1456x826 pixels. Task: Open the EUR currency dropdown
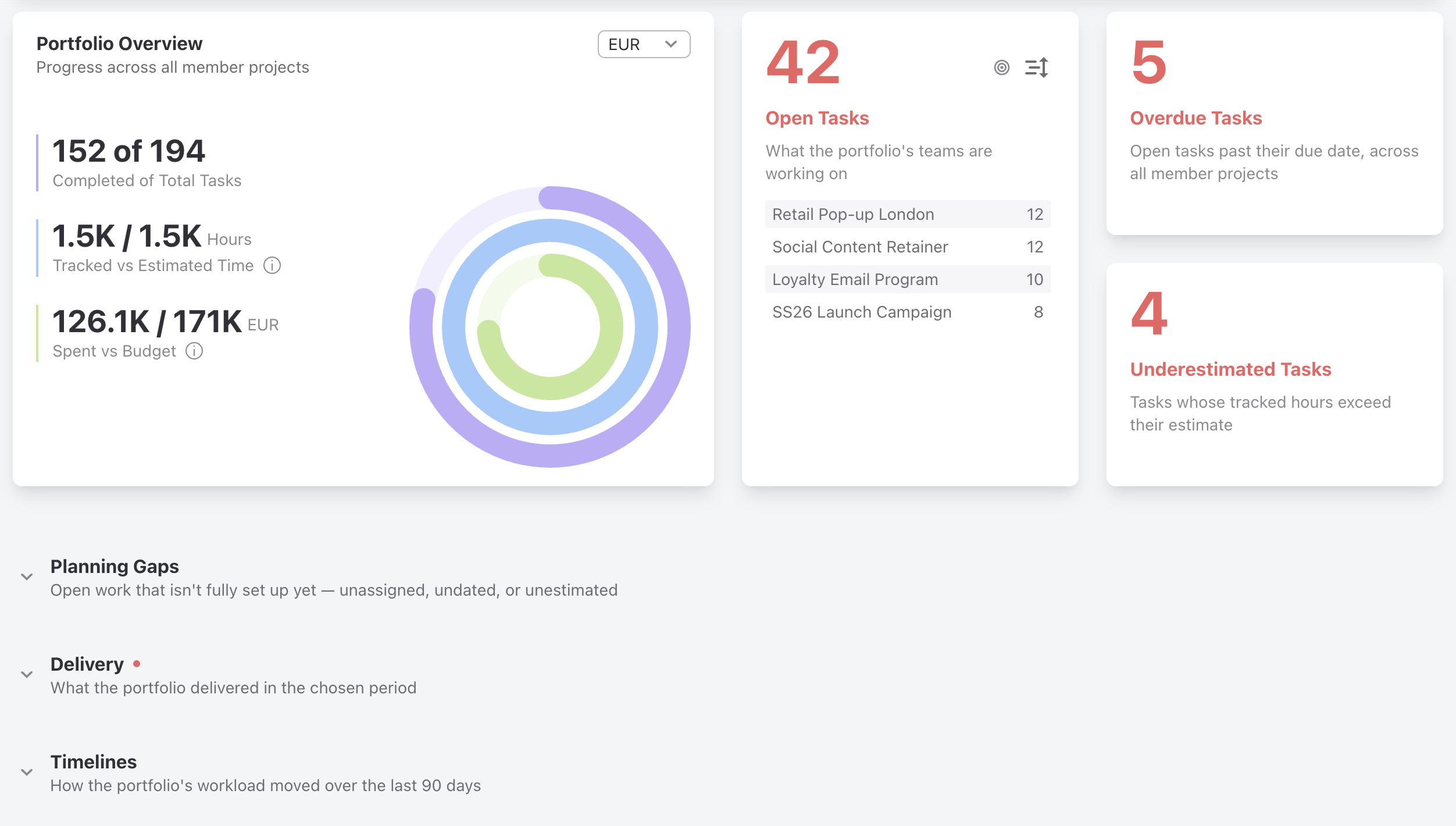coord(644,44)
